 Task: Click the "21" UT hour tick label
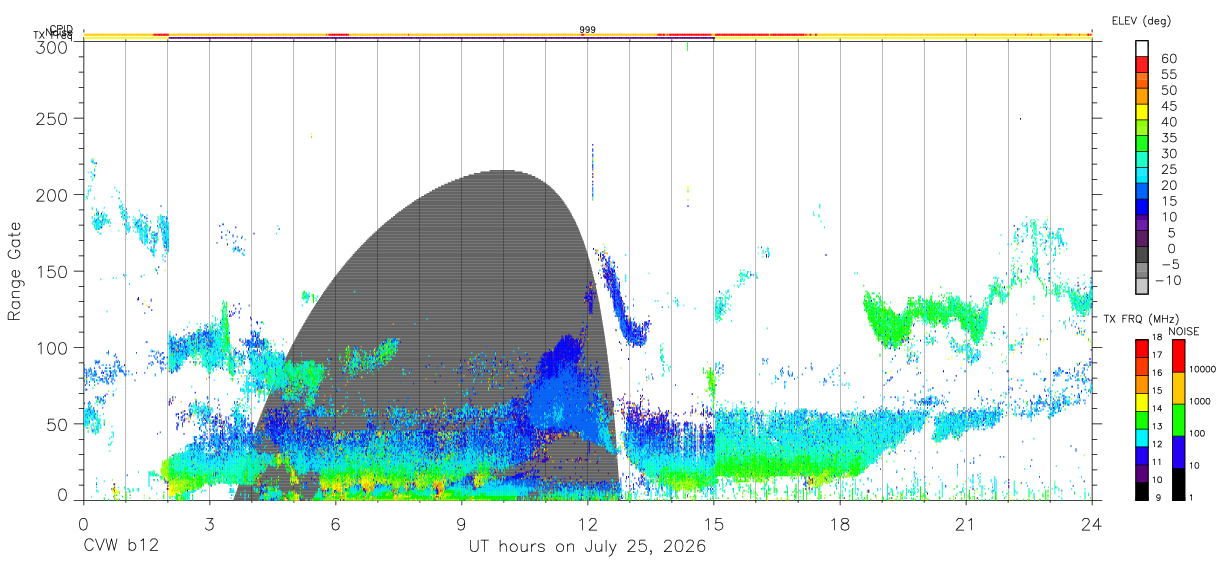(966, 524)
